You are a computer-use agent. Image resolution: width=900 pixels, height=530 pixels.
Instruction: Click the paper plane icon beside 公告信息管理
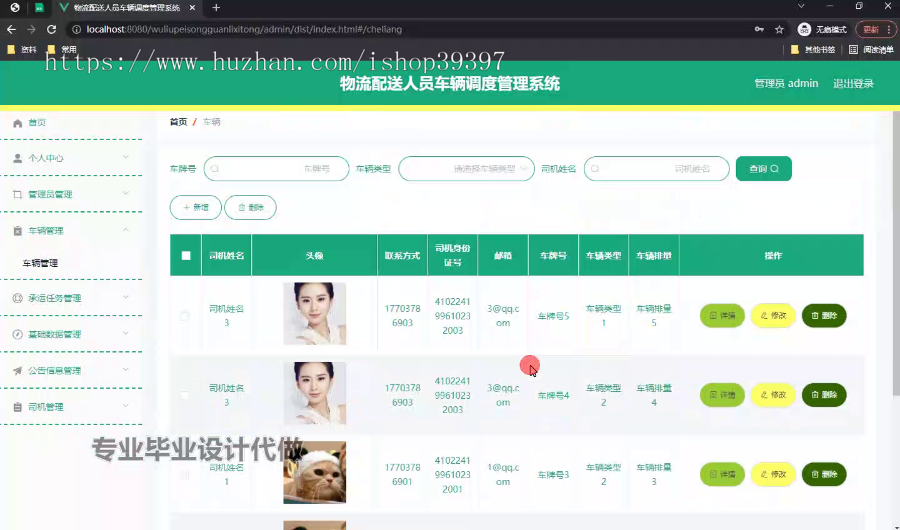(x=18, y=370)
